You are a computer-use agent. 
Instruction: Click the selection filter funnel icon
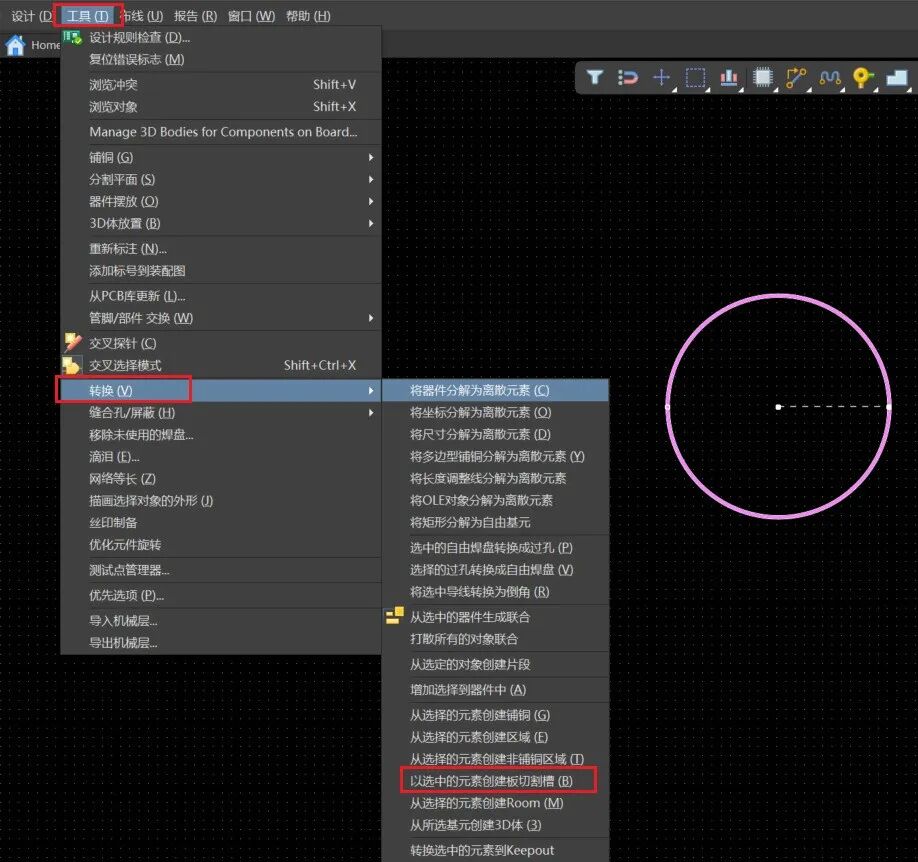click(x=595, y=77)
